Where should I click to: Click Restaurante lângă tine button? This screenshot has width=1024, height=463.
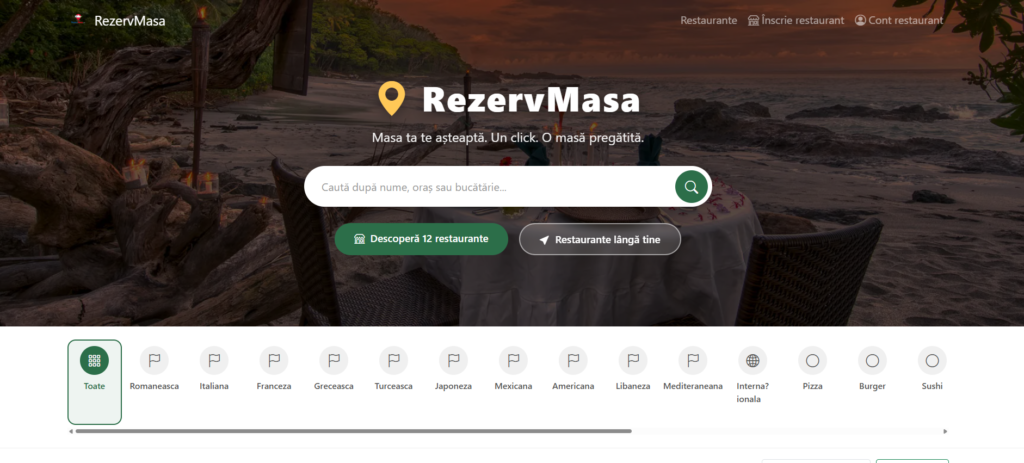(600, 240)
